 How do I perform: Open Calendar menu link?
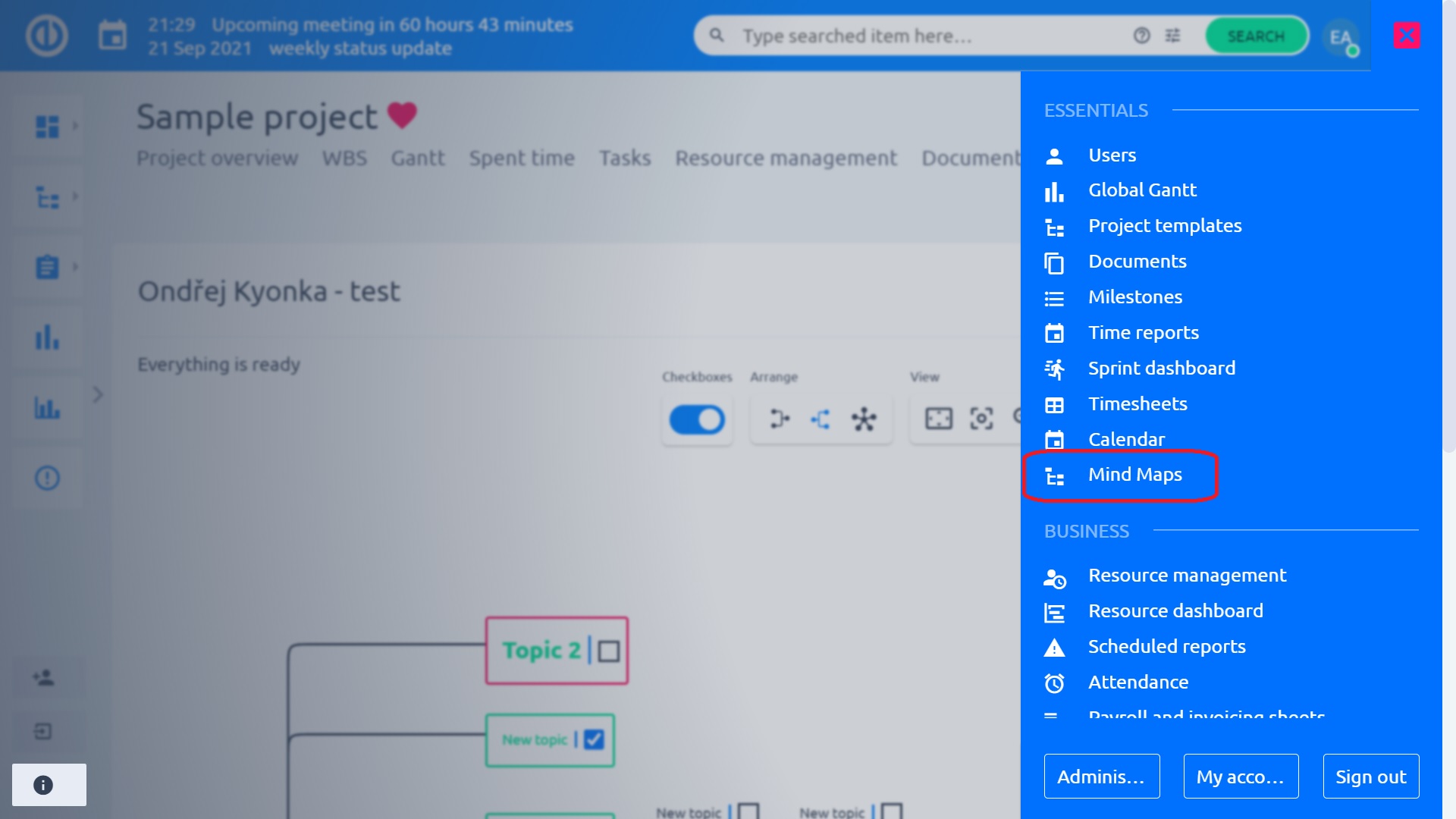pyautogui.click(x=1126, y=440)
